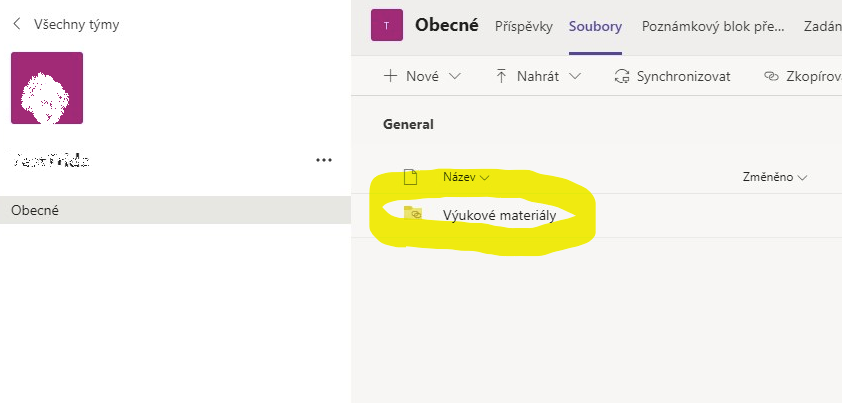The width and height of the screenshot is (842, 403).
Task: Open the team avatar picture
Action: click(47, 88)
